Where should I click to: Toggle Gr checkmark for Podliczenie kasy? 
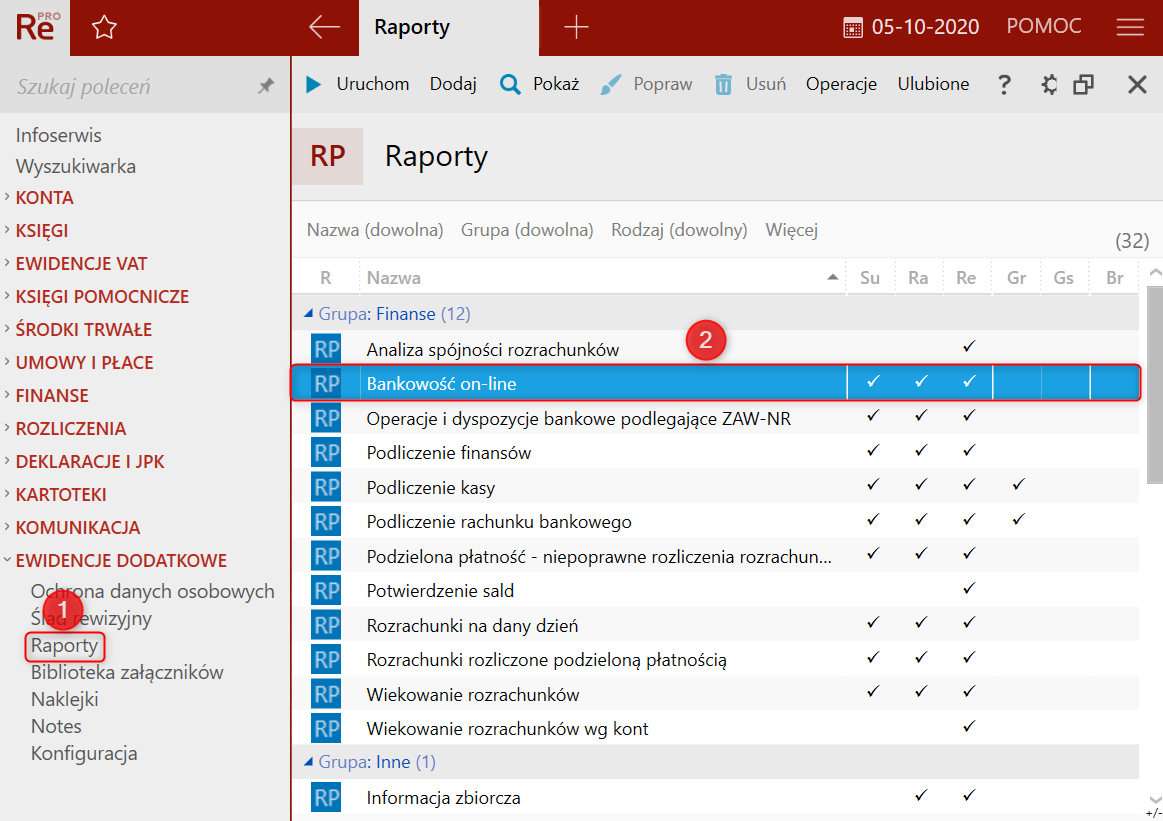click(x=1017, y=487)
